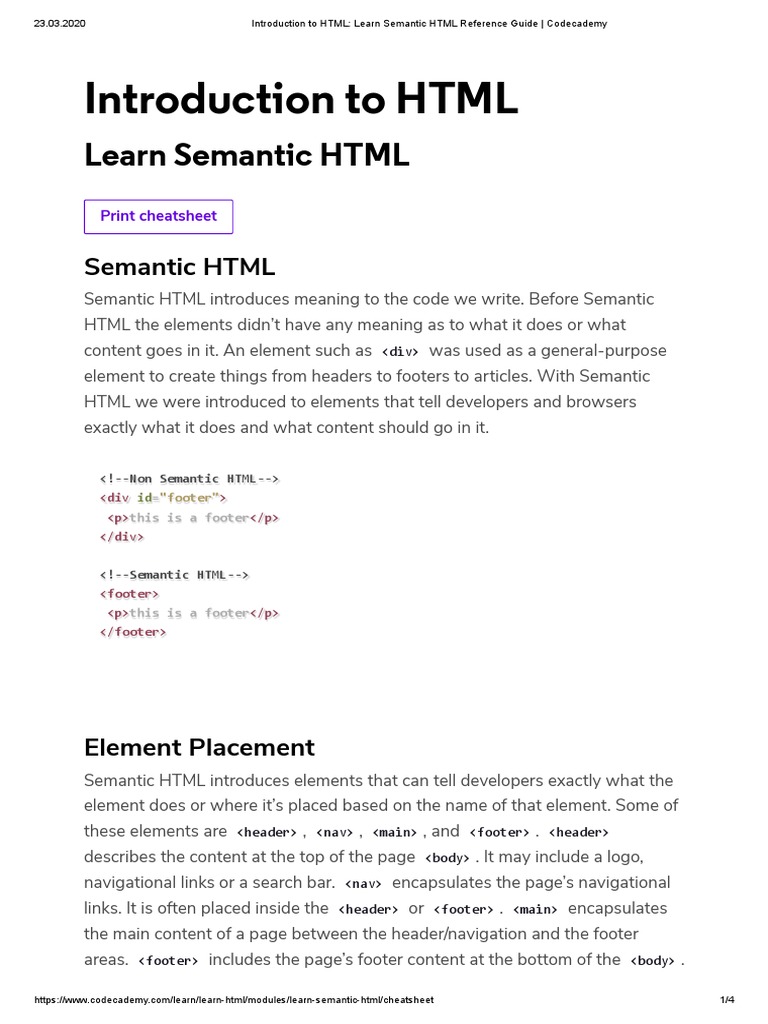Click the <p> line directly under the div id="footer" line
The width and height of the screenshot is (768, 1024).
pos(193,517)
